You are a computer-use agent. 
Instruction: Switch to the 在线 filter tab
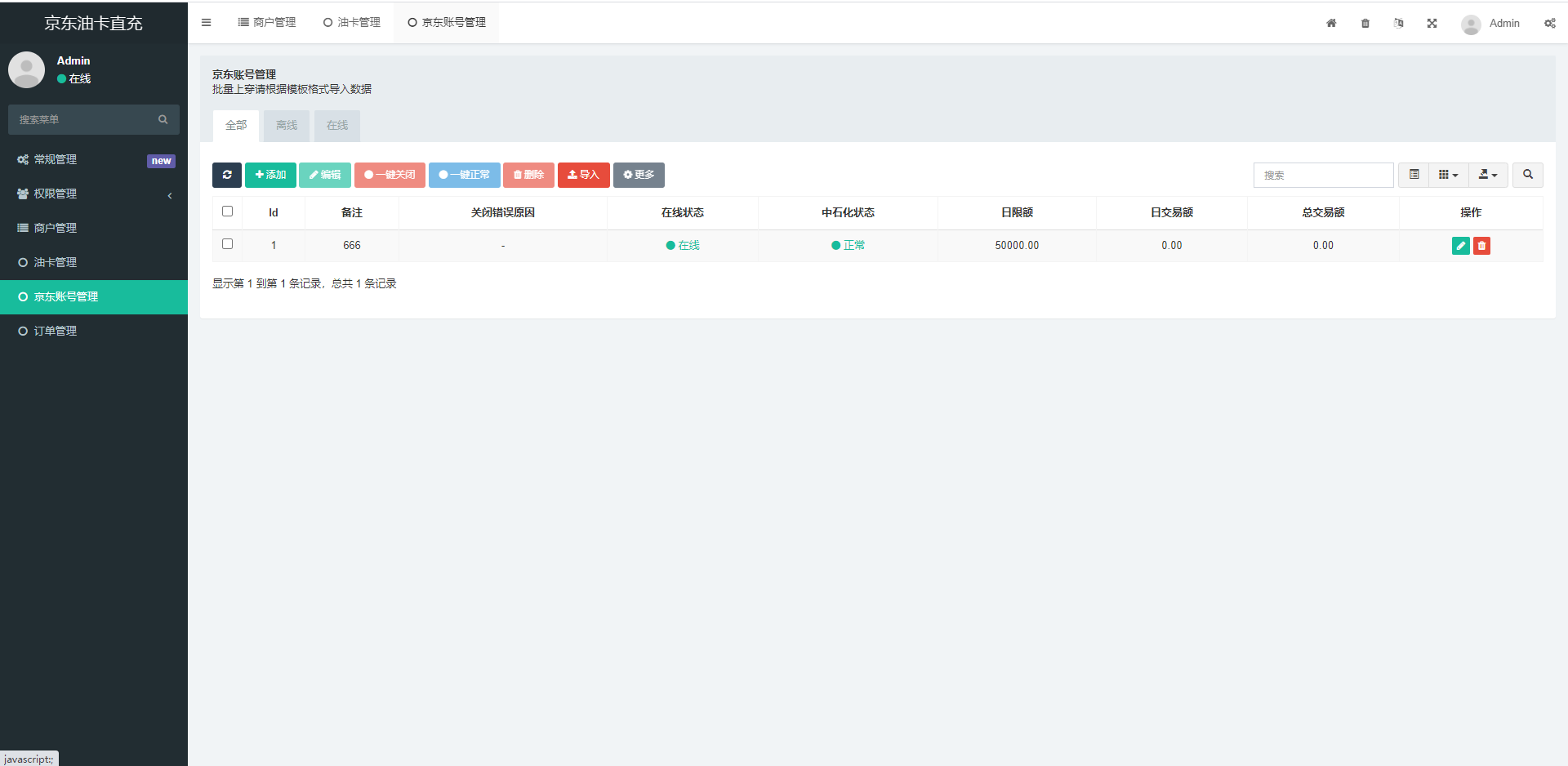coord(337,125)
